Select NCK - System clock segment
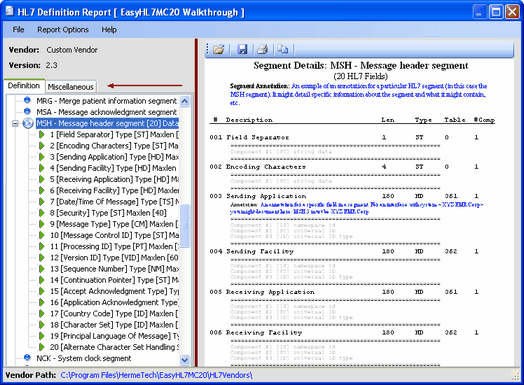This screenshot has width=524, height=385. tap(84, 358)
